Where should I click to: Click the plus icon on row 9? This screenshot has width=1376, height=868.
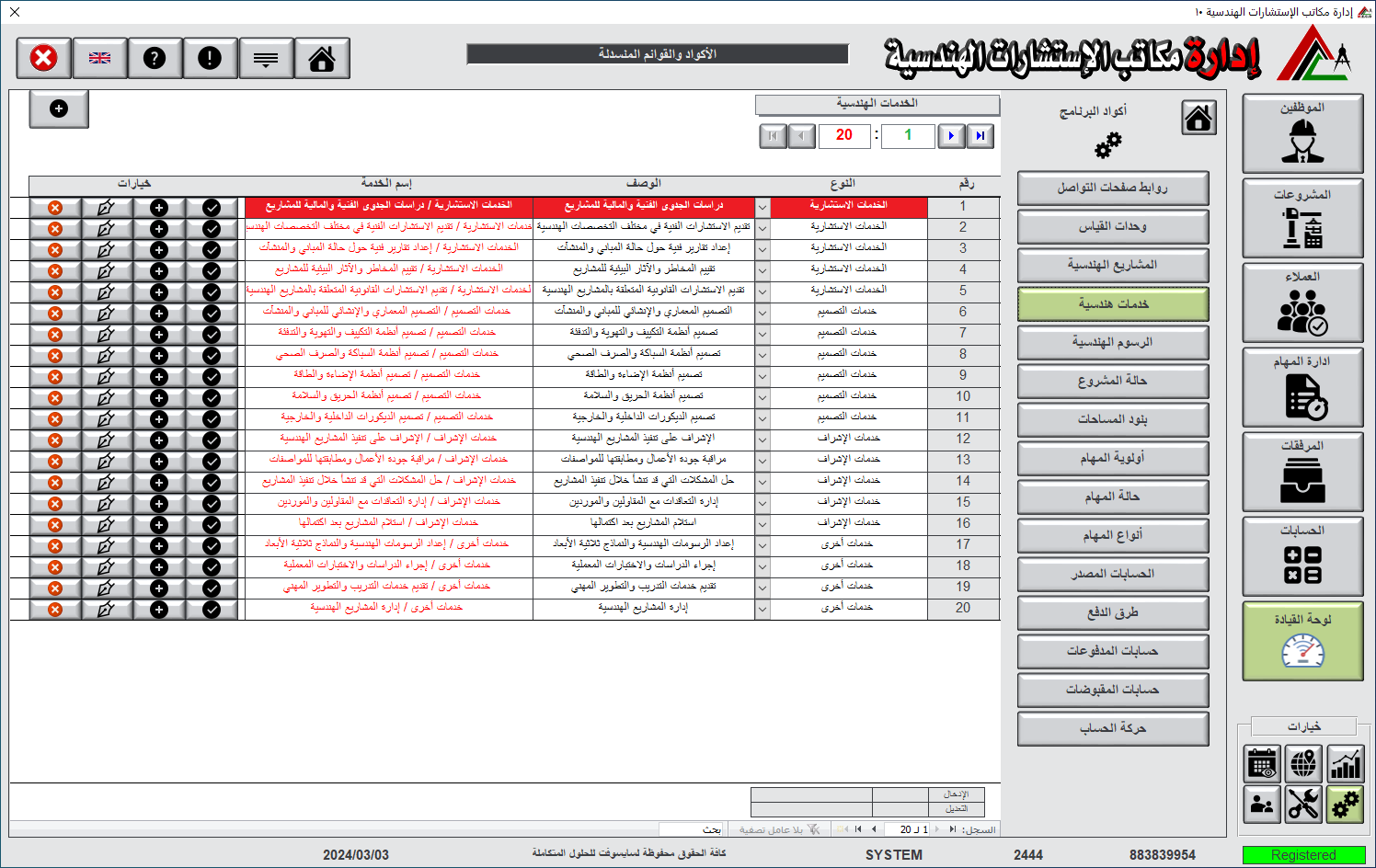tap(159, 377)
